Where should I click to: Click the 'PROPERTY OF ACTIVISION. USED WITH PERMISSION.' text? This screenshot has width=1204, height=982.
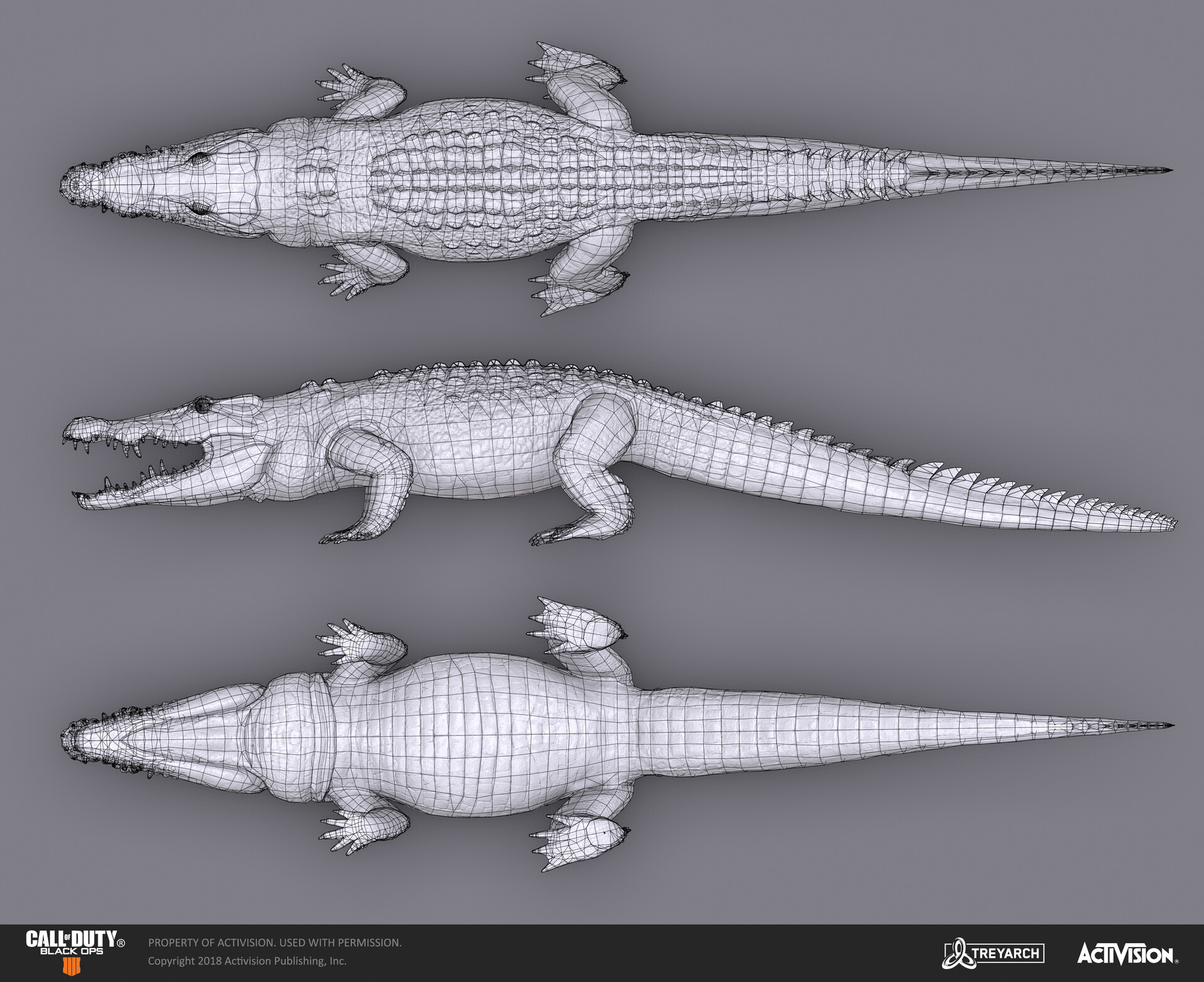[x=275, y=942]
